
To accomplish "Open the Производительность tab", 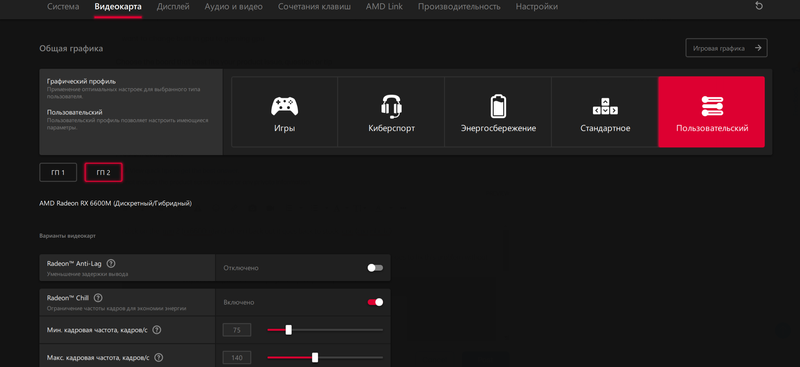I will tap(459, 7).
